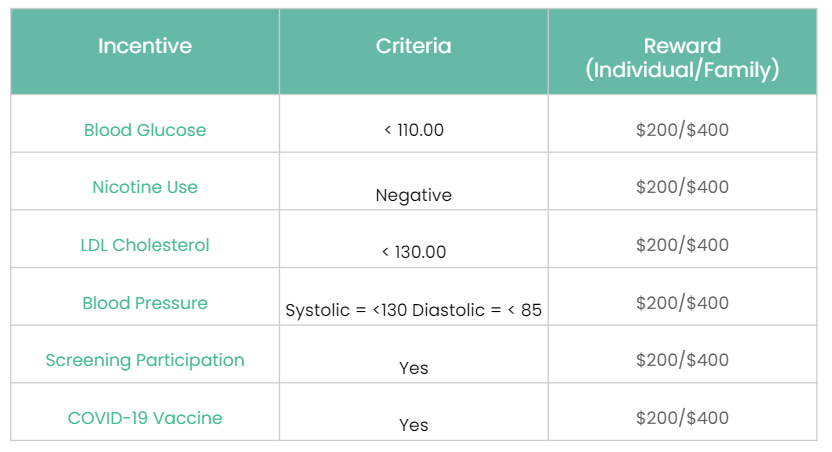Select the Blood Pressure incentive
This screenshot has height=452, width=832.
[x=145, y=303]
